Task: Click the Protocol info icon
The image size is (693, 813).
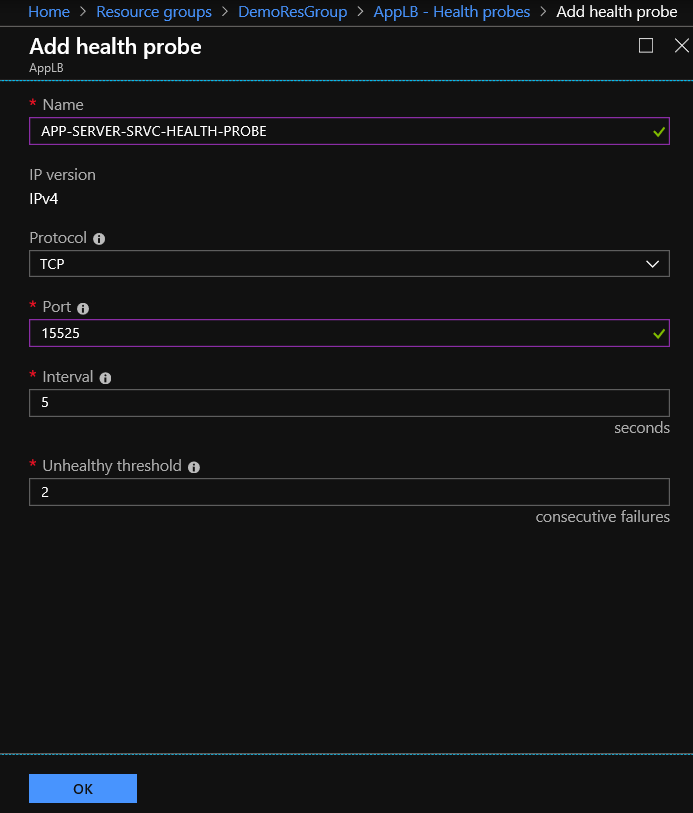Action: pyautogui.click(x=99, y=239)
